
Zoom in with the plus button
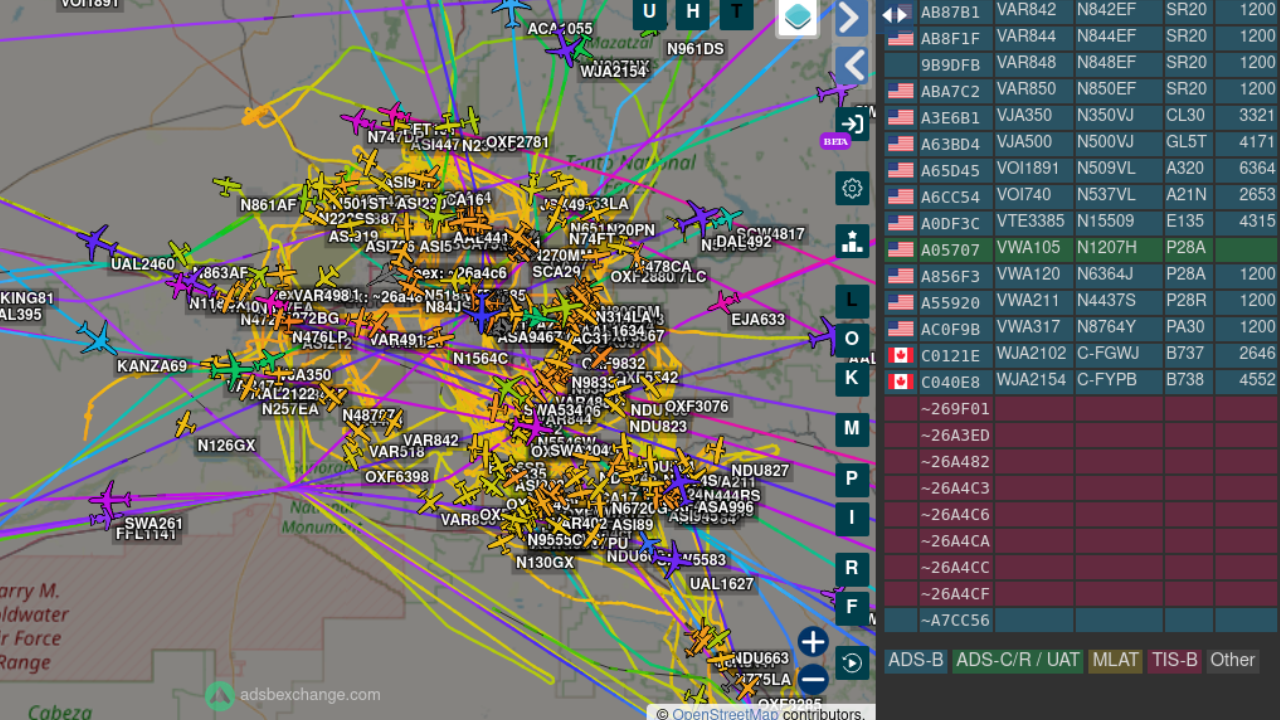(813, 642)
